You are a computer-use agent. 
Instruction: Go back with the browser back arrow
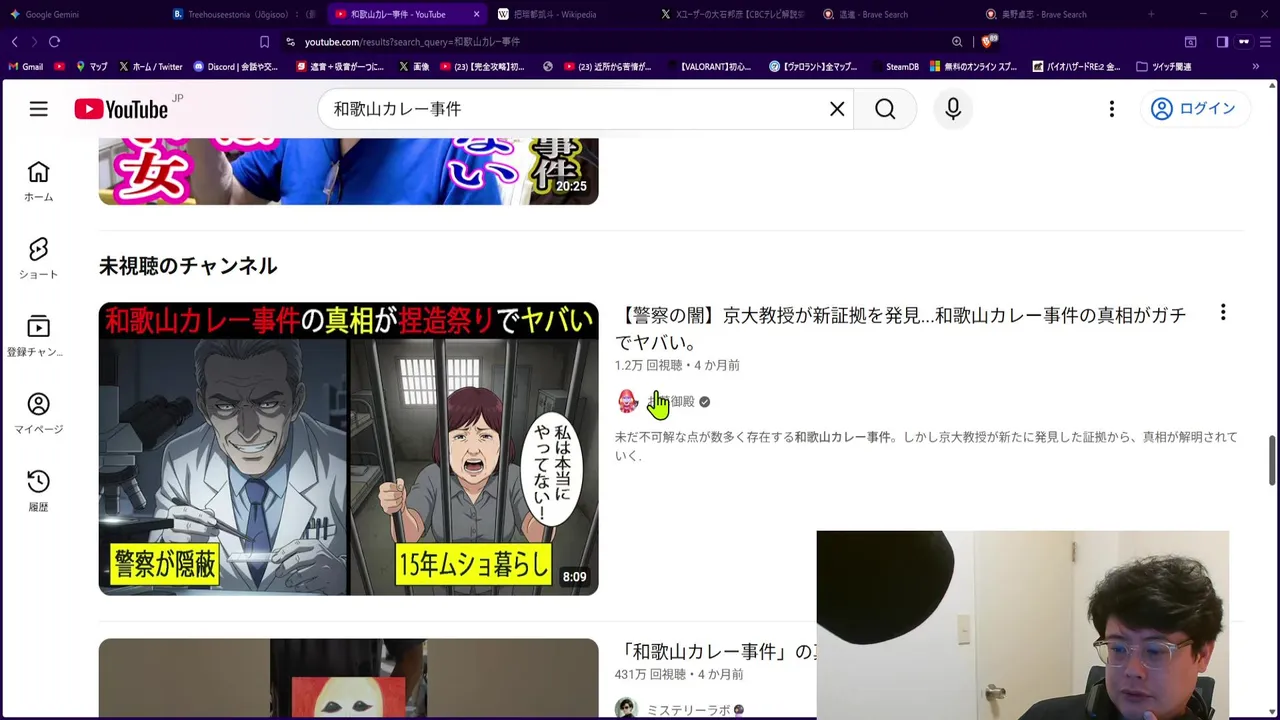coord(14,42)
